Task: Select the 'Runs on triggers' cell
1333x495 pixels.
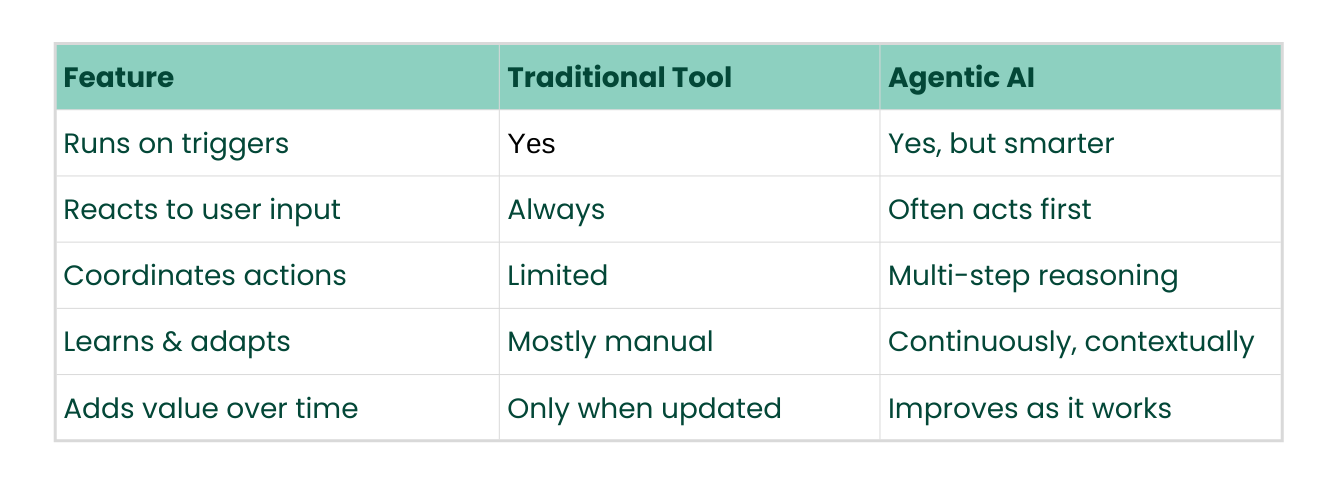Action: [278, 143]
